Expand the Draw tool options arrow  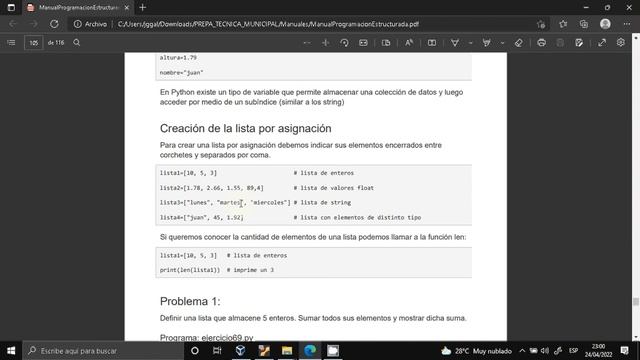471,42
